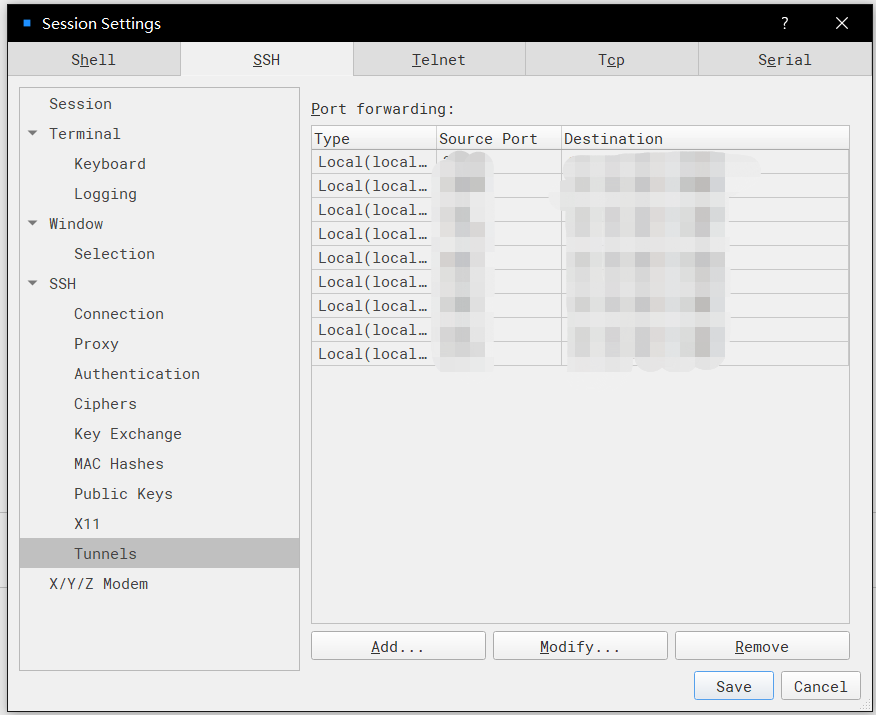Image resolution: width=876 pixels, height=715 pixels.
Task: Select the SSH tab
Action: 266,59
